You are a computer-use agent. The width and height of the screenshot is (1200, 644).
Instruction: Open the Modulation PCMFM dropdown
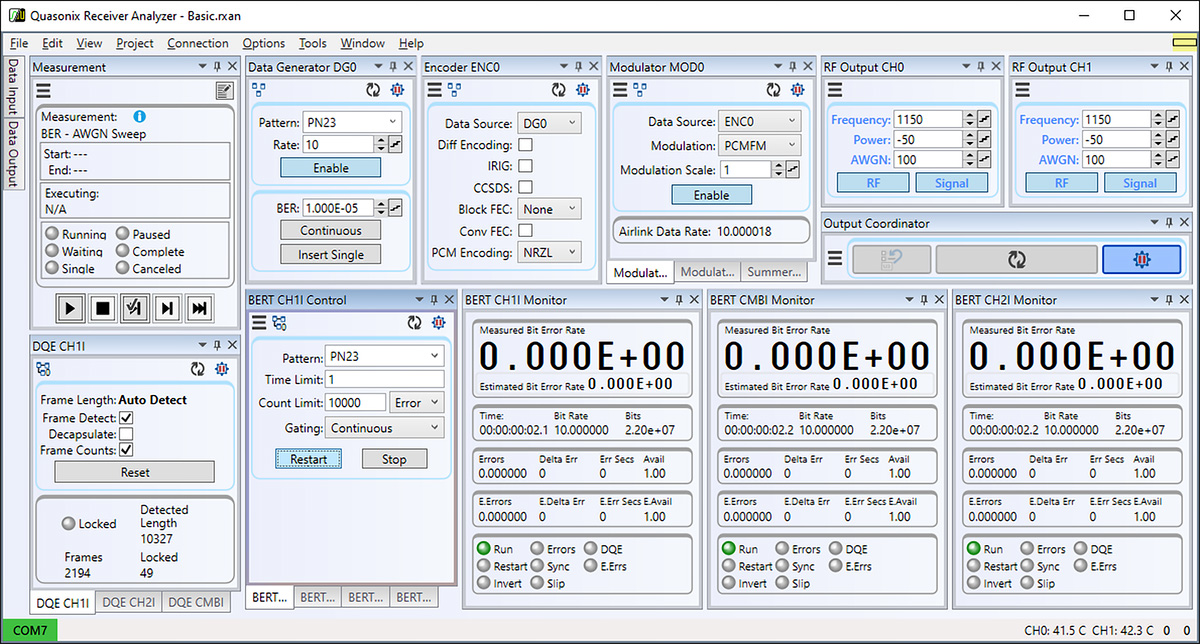pyautogui.click(x=759, y=145)
